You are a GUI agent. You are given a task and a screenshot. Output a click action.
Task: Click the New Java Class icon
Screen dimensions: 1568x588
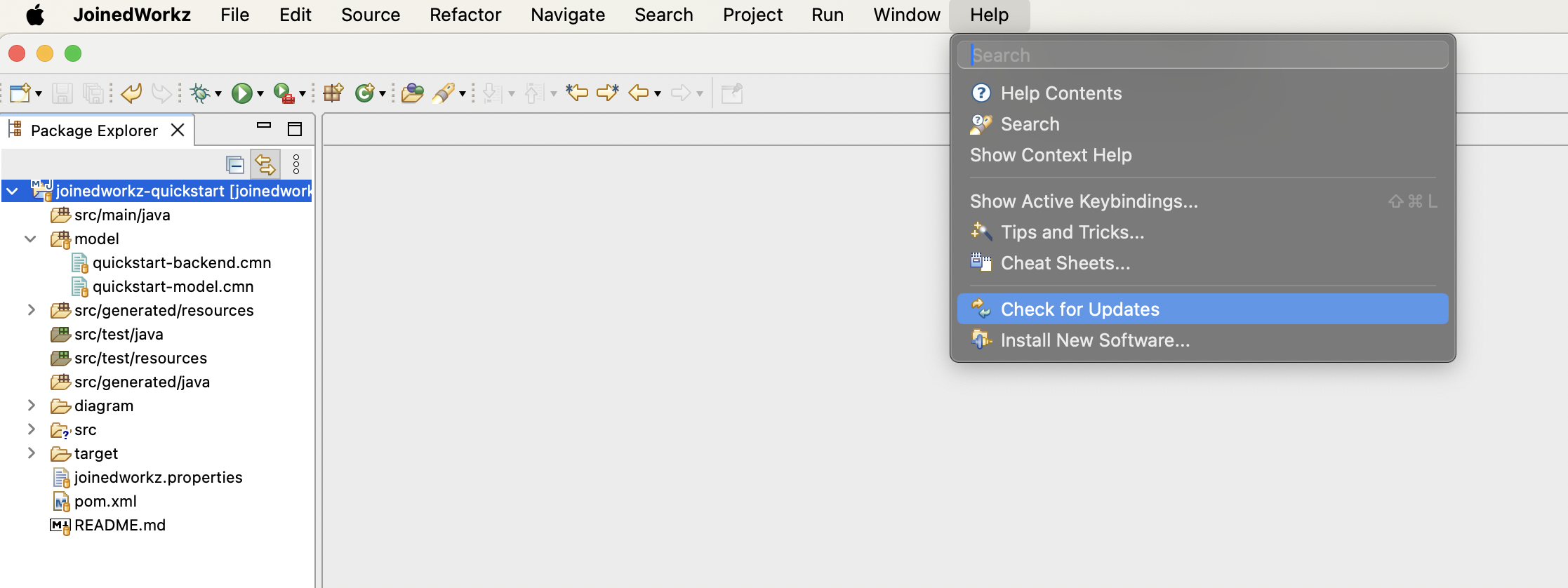click(364, 93)
